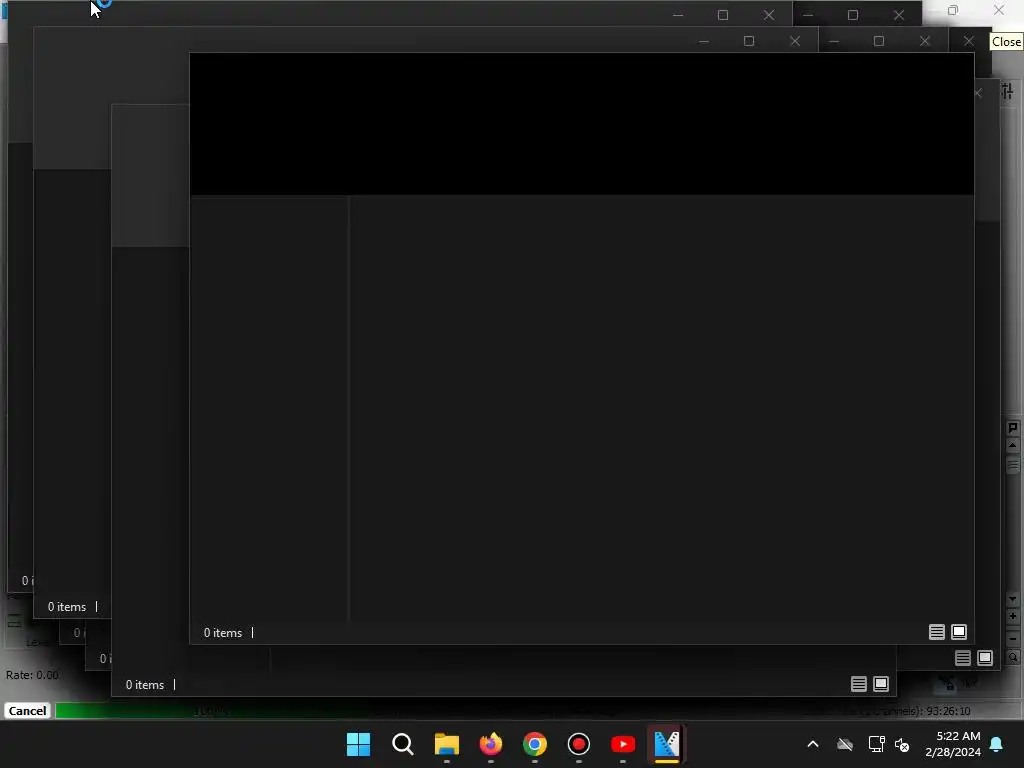
Task: Select the magnifier zoom tool icon
Action: 1013,658
